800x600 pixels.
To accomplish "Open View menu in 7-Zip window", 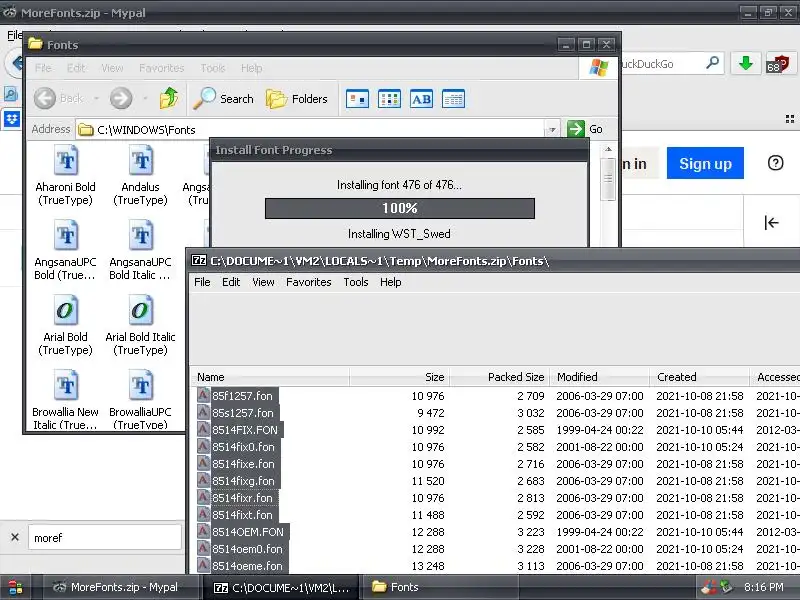I will point(263,282).
